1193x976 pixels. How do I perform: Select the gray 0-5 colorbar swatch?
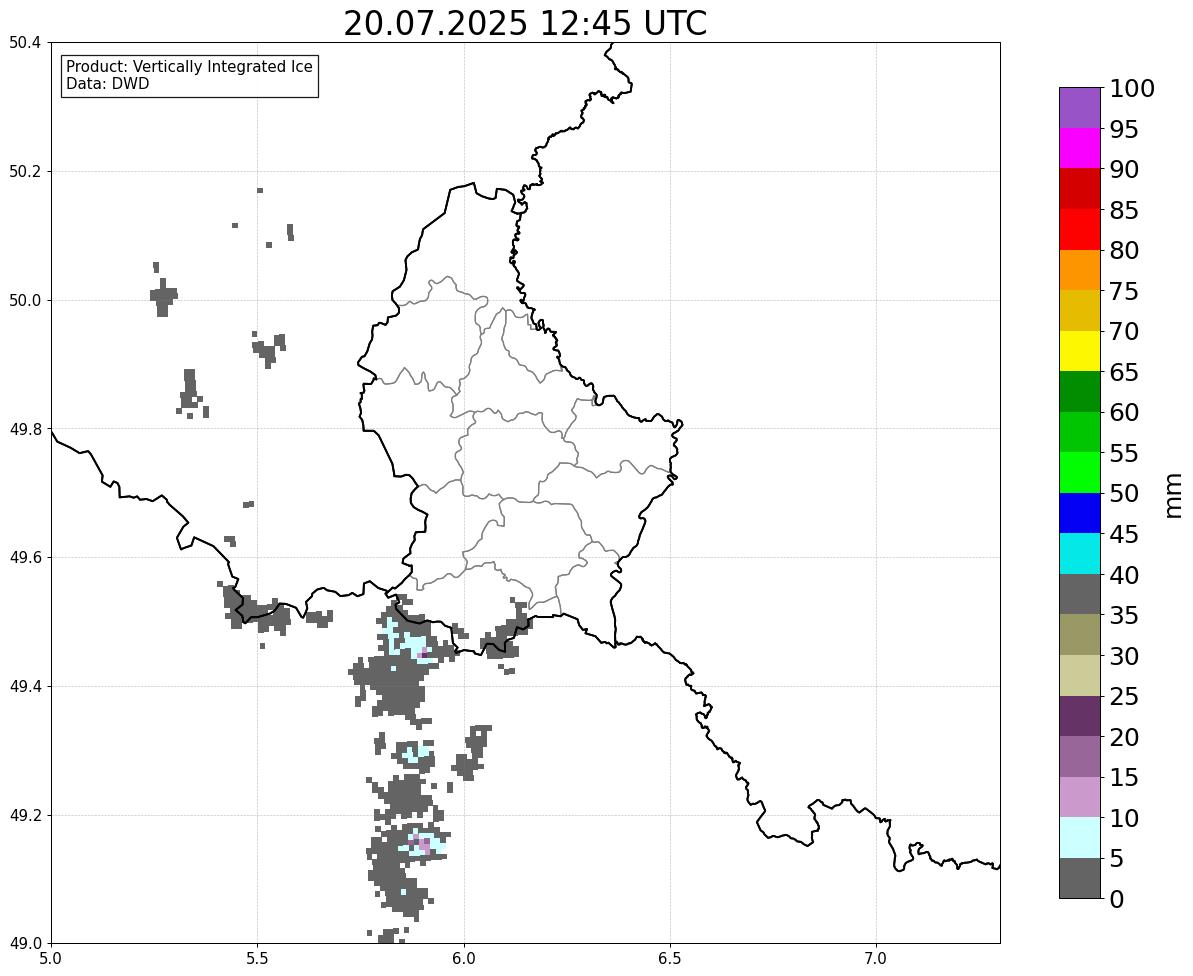[x=1080, y=879]
